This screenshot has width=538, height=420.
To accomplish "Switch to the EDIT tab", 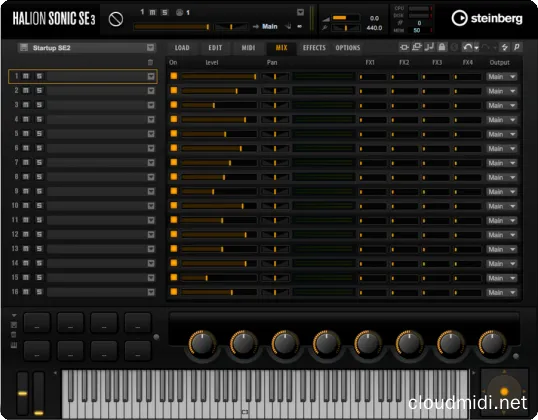I will 215,48.
